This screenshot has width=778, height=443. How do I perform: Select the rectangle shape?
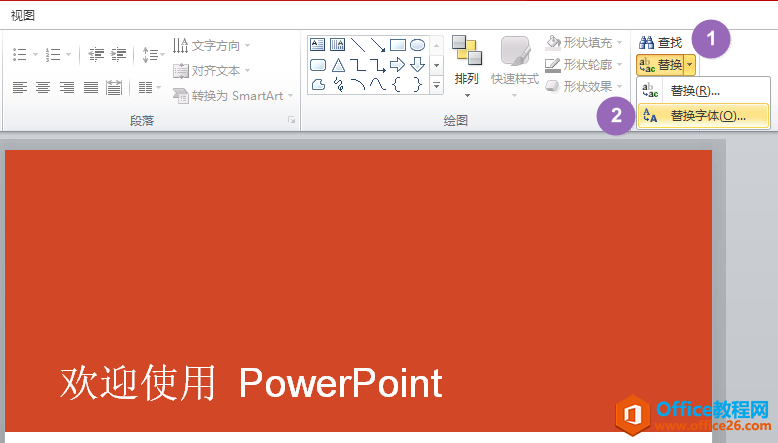pos(398,45)
